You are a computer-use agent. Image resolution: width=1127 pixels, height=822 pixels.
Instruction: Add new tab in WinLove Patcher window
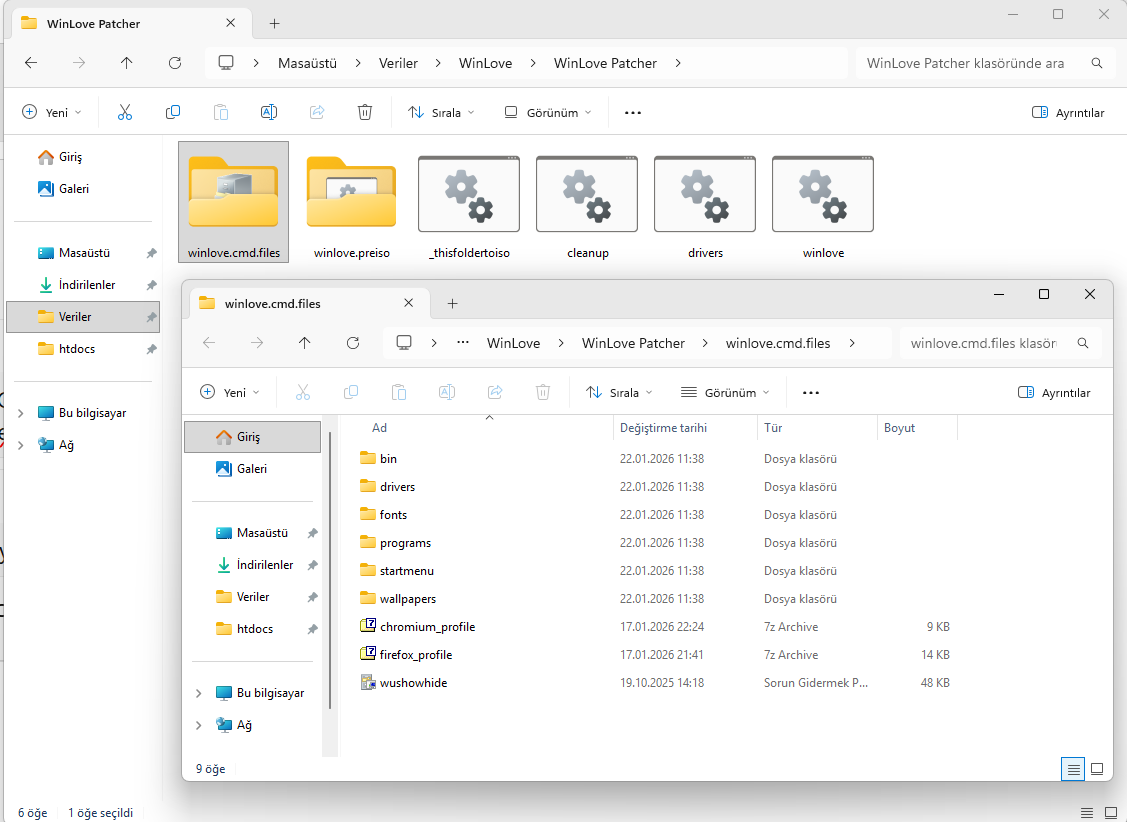click(275, 24)
